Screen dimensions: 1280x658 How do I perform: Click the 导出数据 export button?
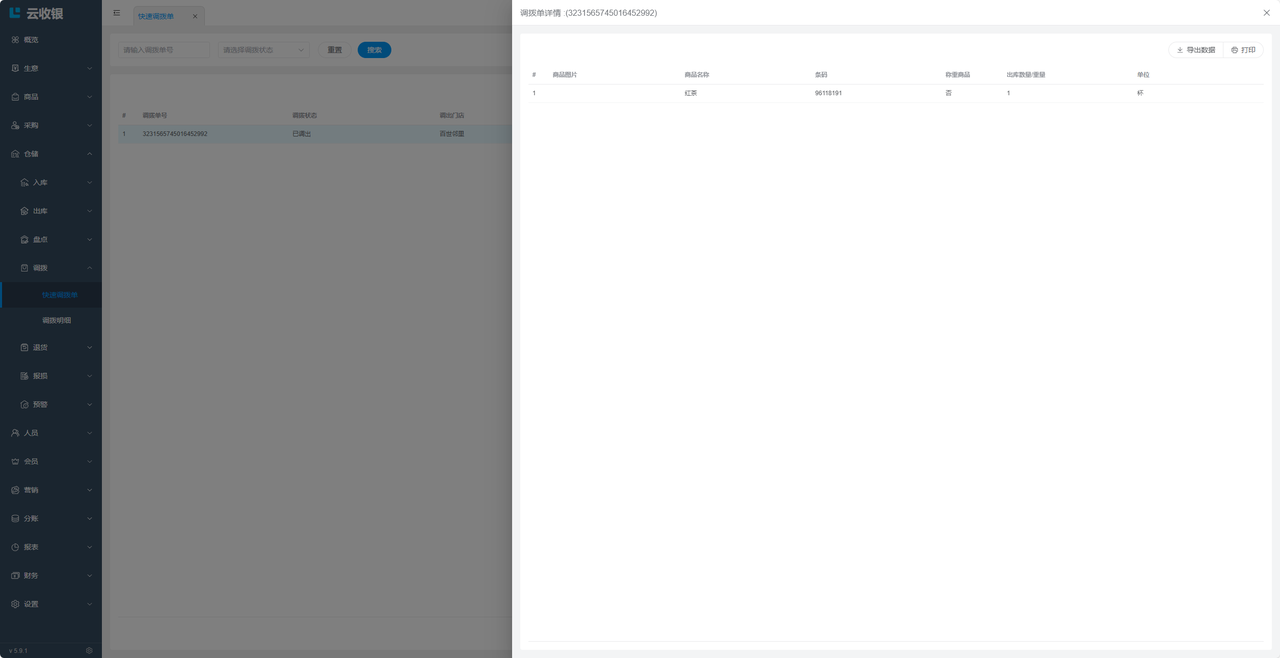click(1195, 50)
